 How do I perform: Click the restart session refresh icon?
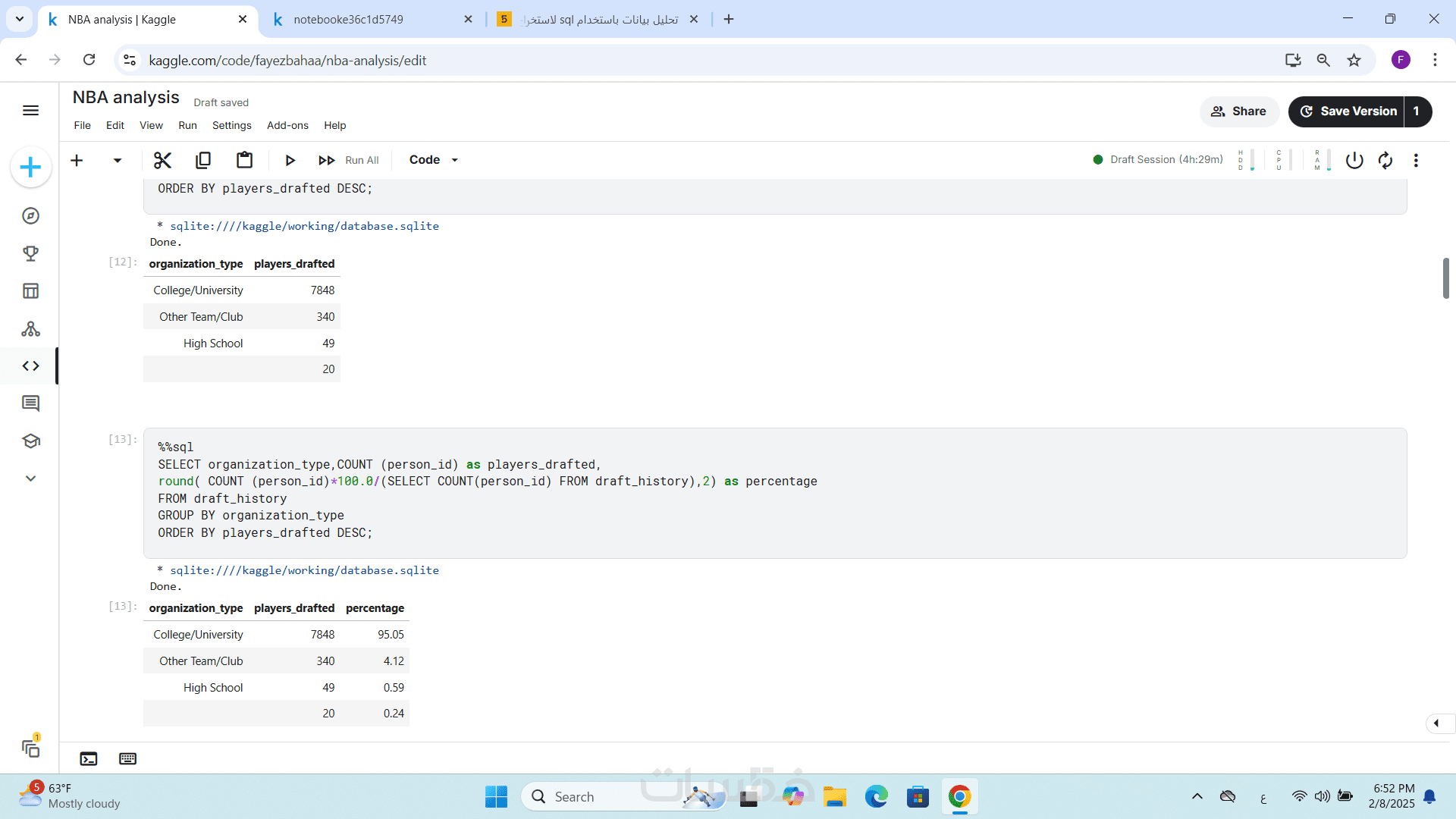pos(1385,160)
